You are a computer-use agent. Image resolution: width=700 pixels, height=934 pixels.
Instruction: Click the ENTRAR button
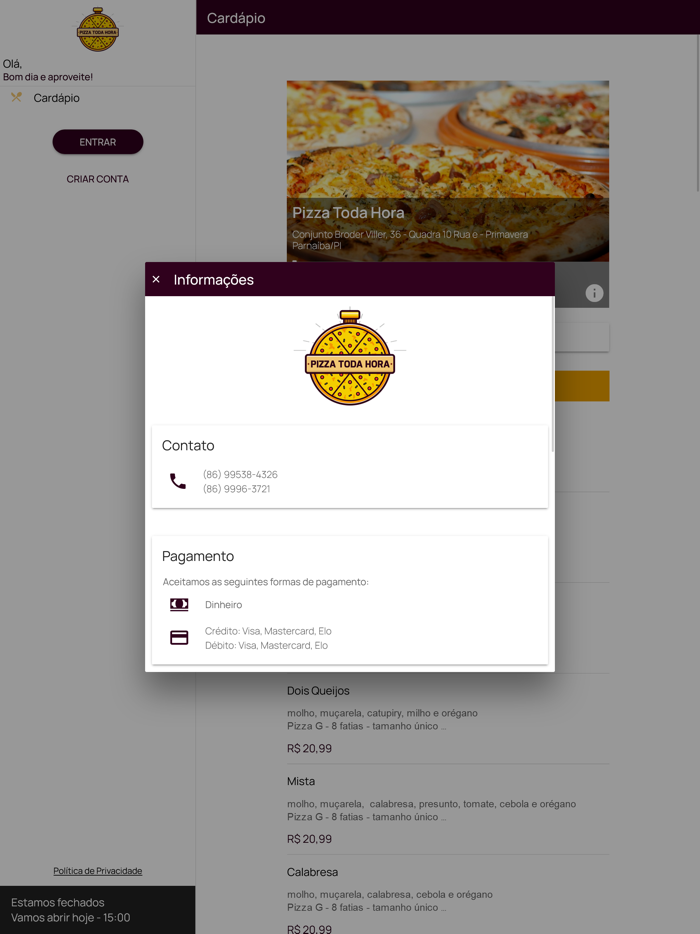pyautogui.click(x=98, y=142)
